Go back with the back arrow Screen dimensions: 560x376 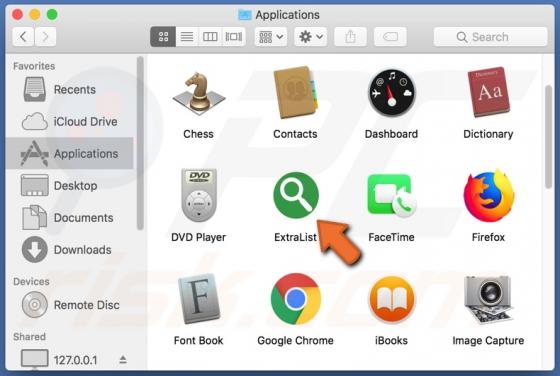23,36
